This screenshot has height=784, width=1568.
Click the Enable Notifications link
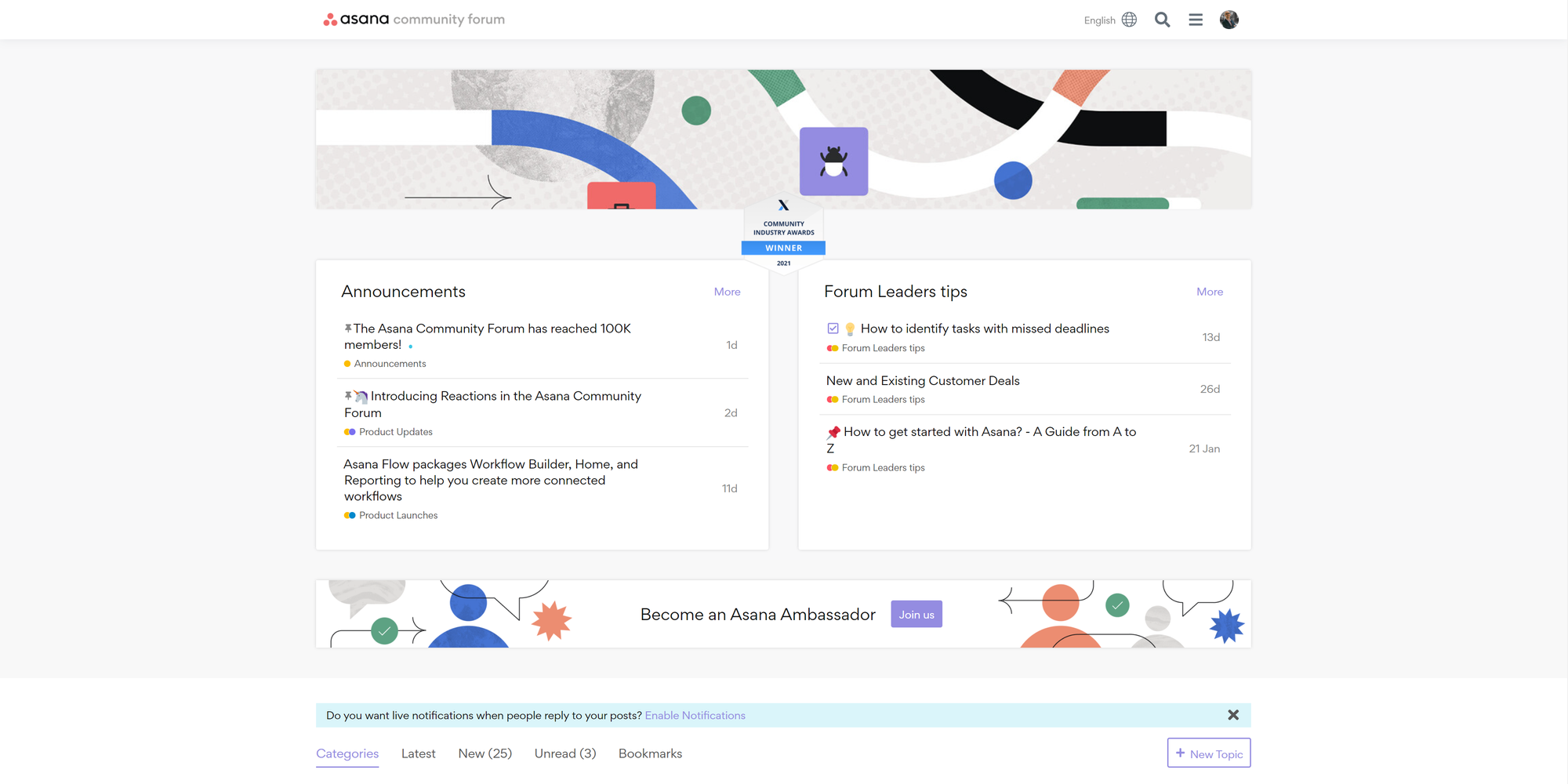click(x=695, y=716)
